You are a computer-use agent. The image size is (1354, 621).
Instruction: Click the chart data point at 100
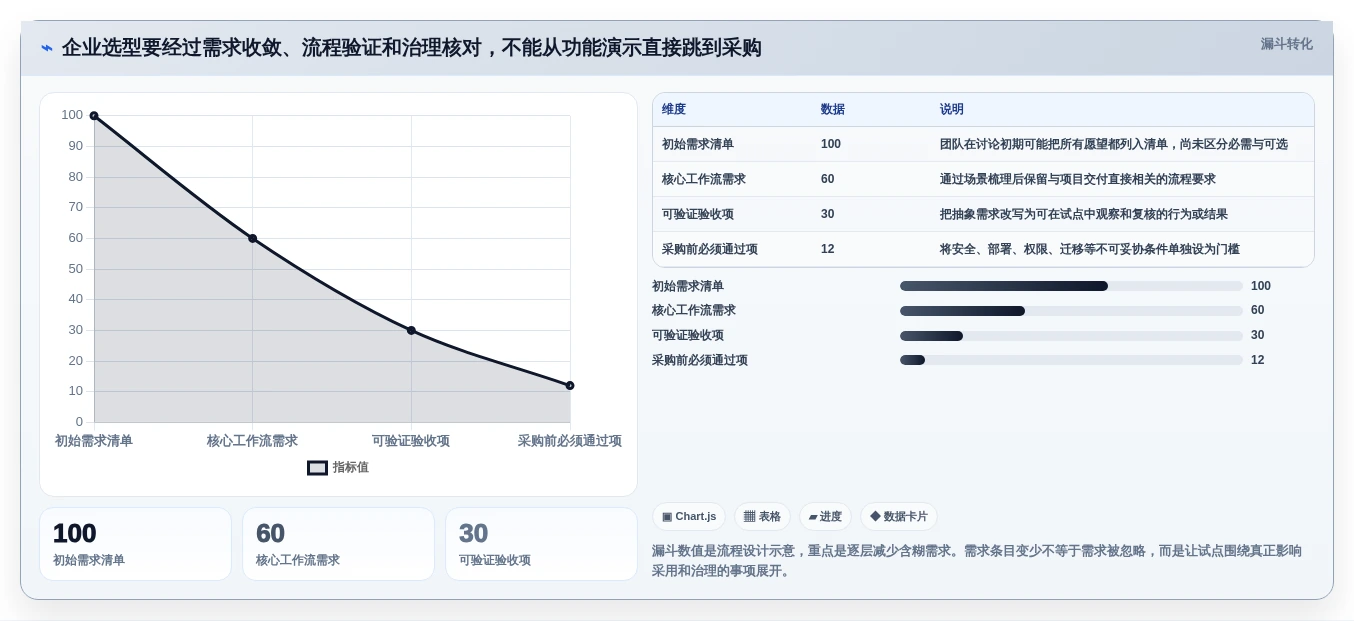click(x=94, y=116)
